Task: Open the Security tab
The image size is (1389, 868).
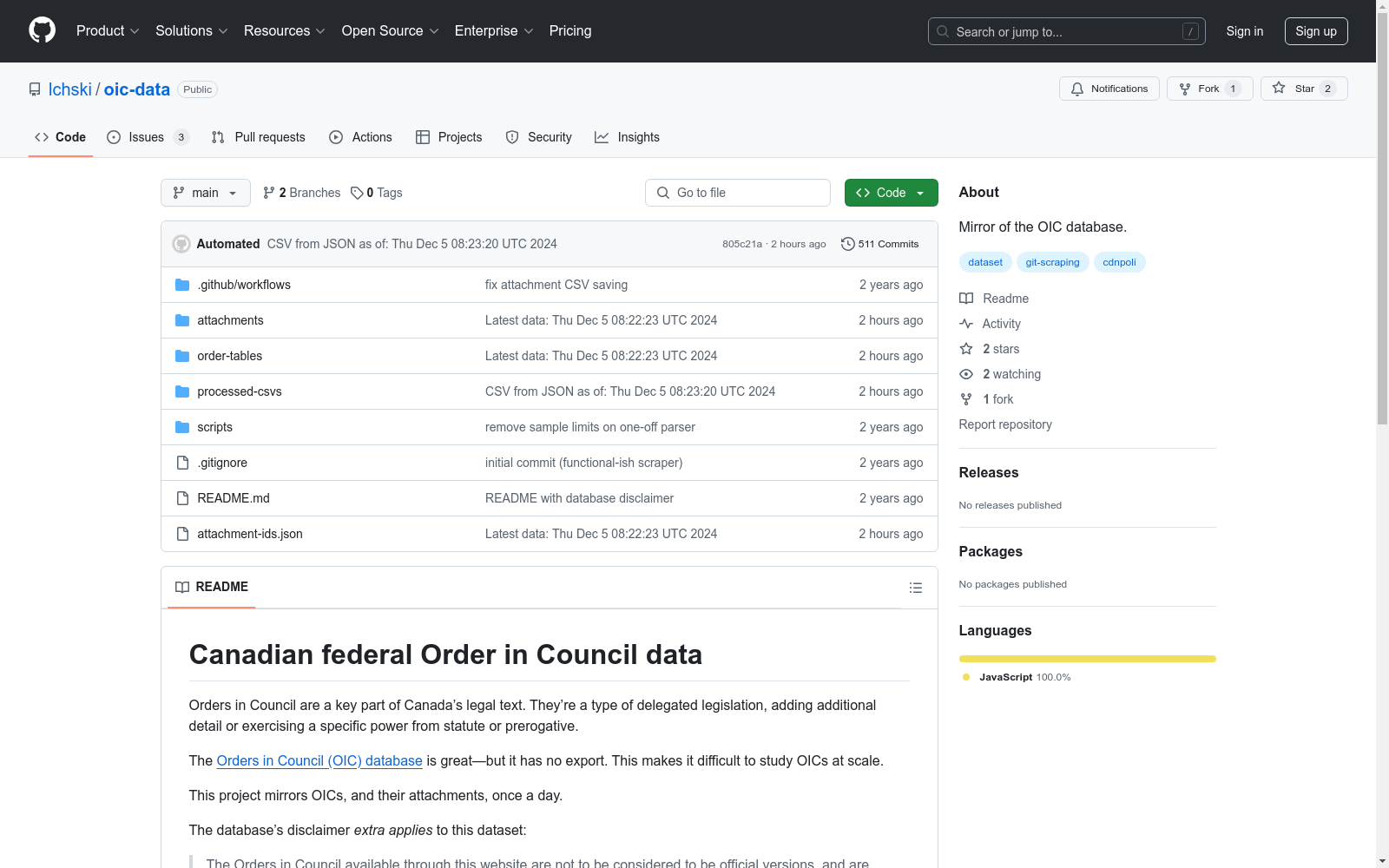Action: pos(539,137)
